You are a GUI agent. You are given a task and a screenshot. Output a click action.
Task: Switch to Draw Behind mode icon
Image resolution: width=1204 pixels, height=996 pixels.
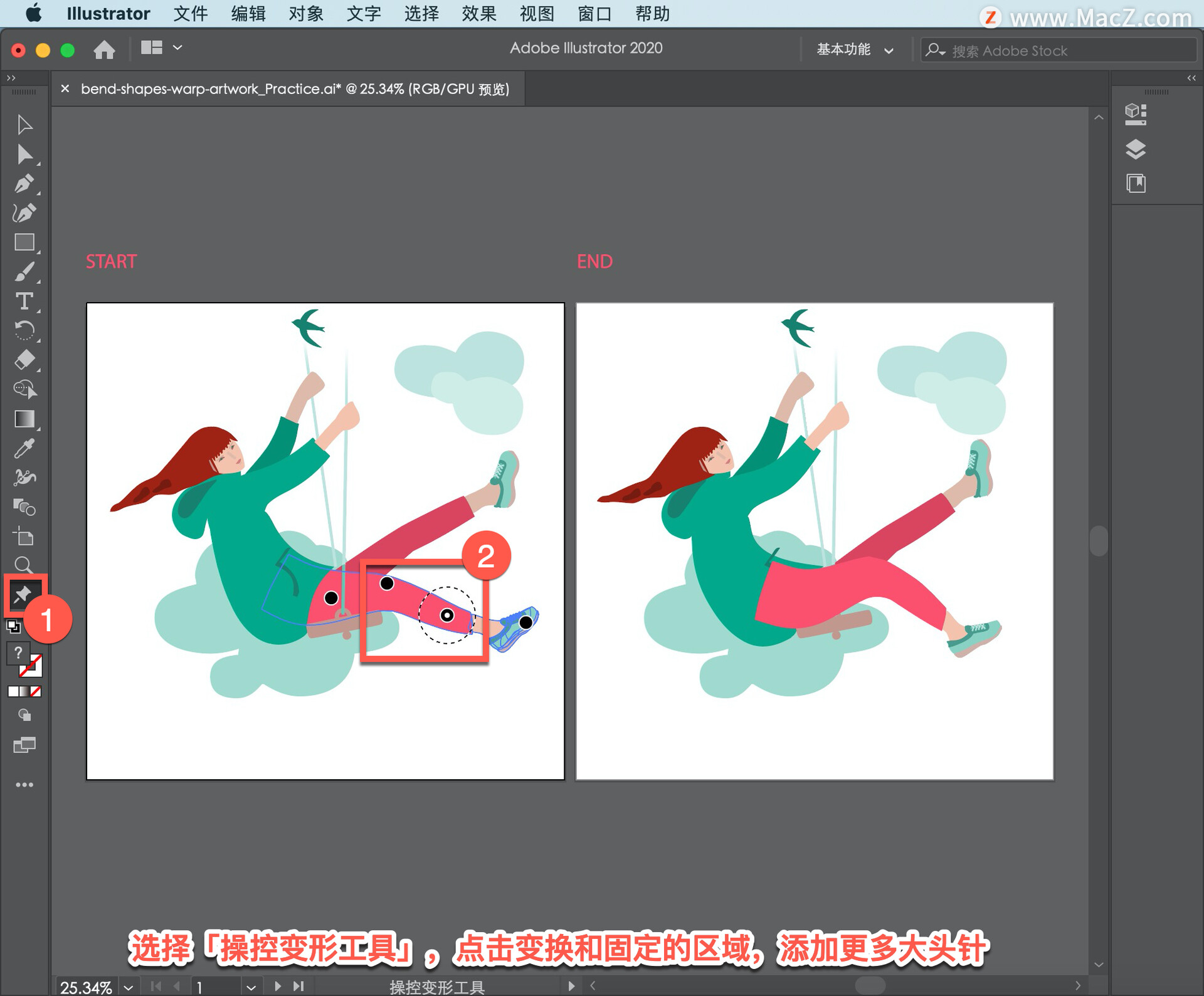pos(24,715)
